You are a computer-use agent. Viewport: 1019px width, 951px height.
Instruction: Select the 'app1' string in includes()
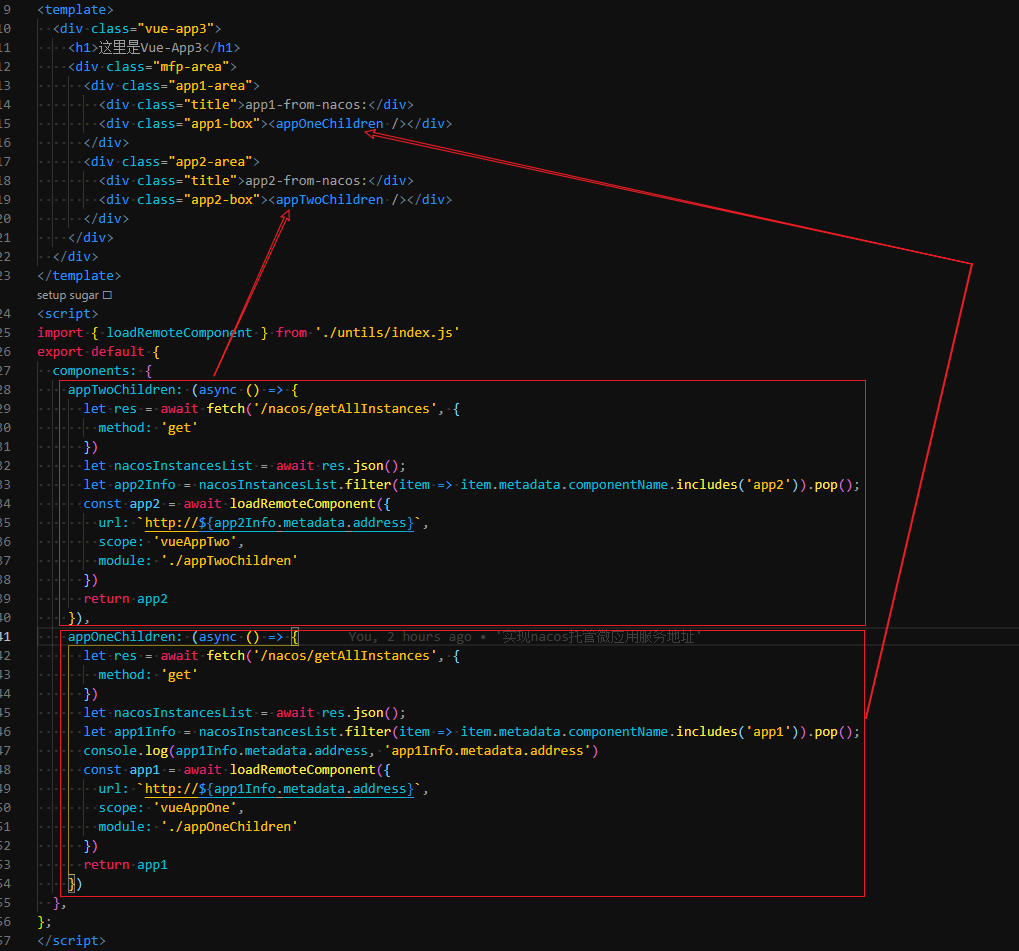pyautogui.click(x=768, y=732)
